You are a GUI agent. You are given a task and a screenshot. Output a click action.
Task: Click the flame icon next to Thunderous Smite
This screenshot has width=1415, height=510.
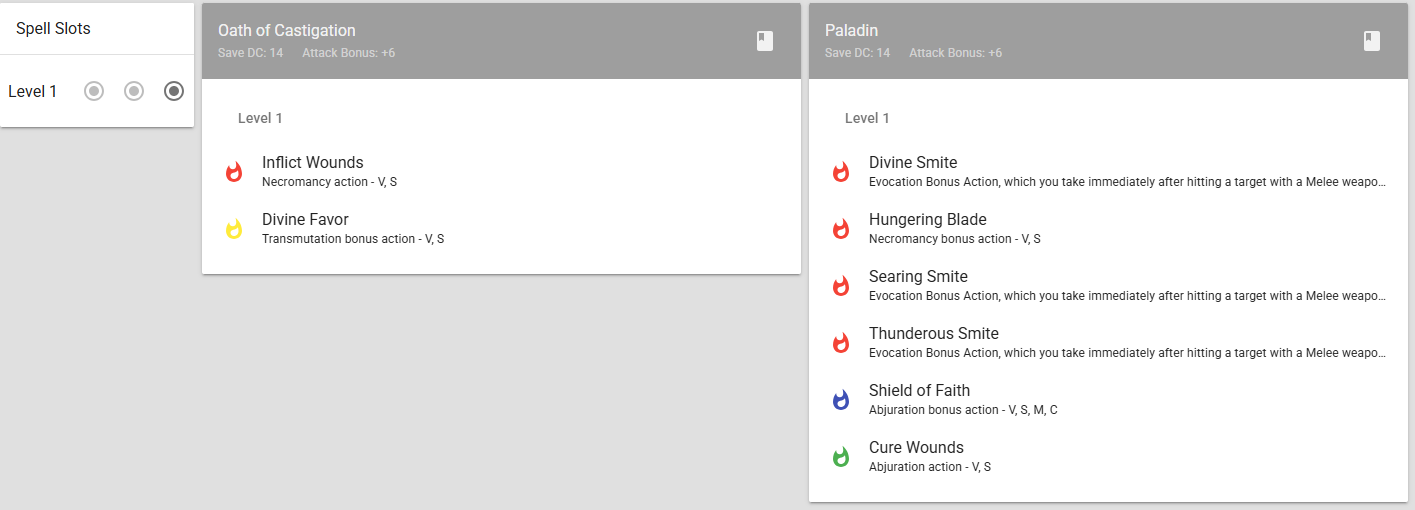[x=841, y=343]
